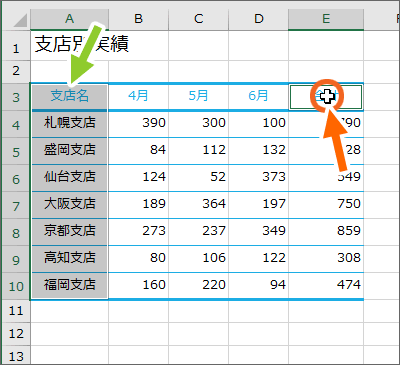Click the cell containing 122
The height and width of the screenshot is (365, 400).
pos(259,259)
